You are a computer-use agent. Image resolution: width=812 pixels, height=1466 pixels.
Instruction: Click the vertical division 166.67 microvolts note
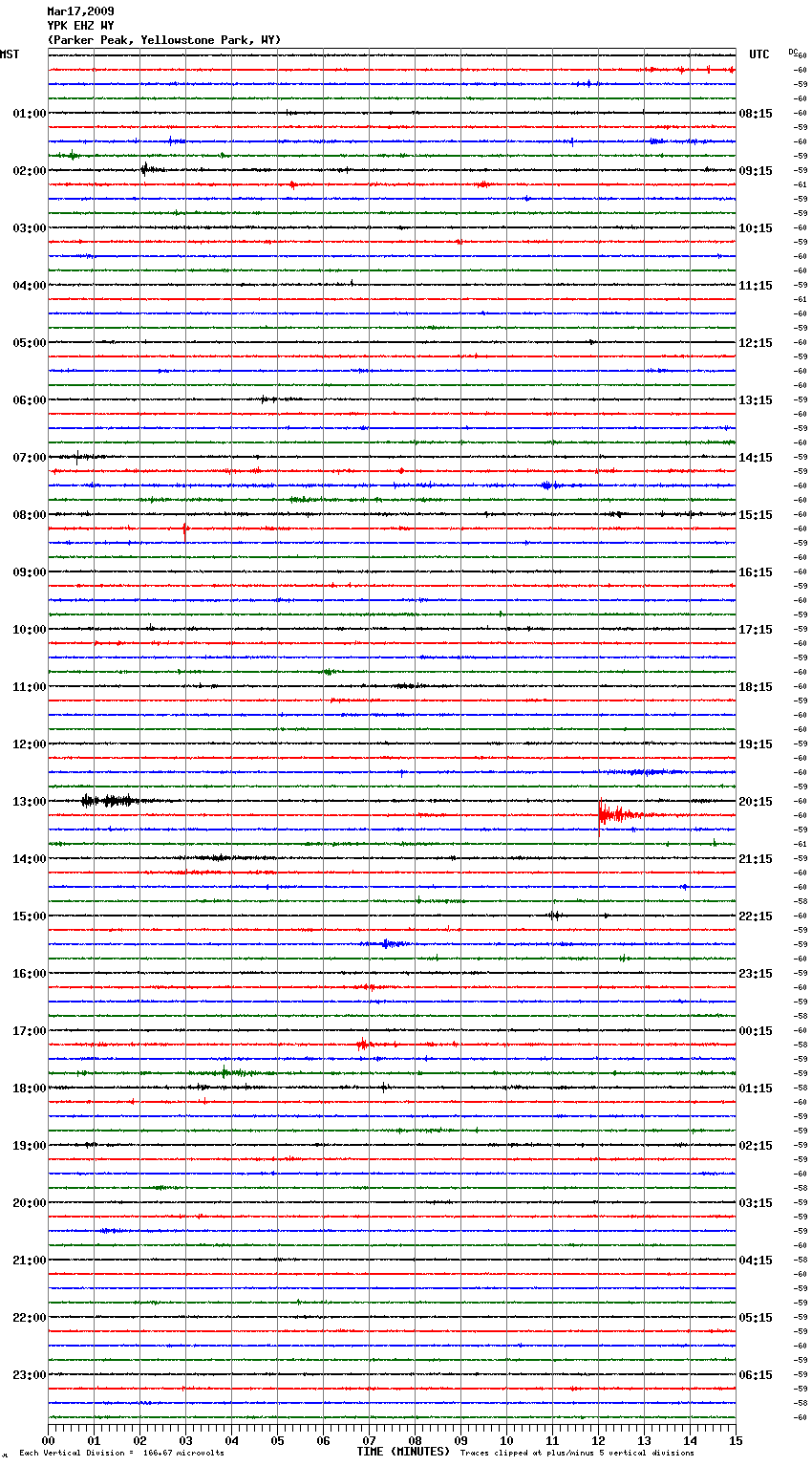tap(121, 1453)
